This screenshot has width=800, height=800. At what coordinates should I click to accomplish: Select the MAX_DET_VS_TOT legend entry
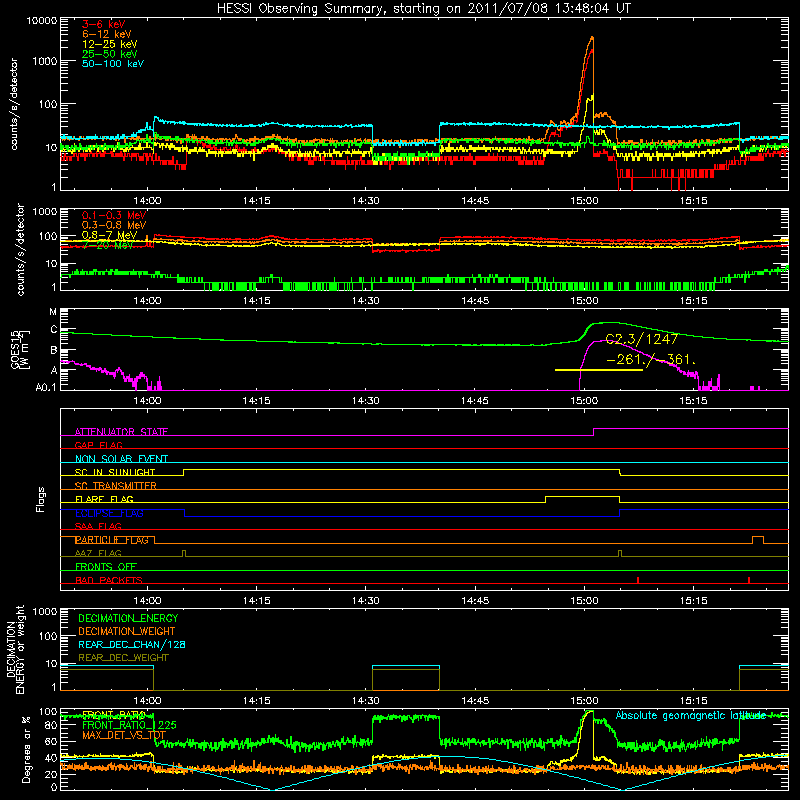coord(124,735)
